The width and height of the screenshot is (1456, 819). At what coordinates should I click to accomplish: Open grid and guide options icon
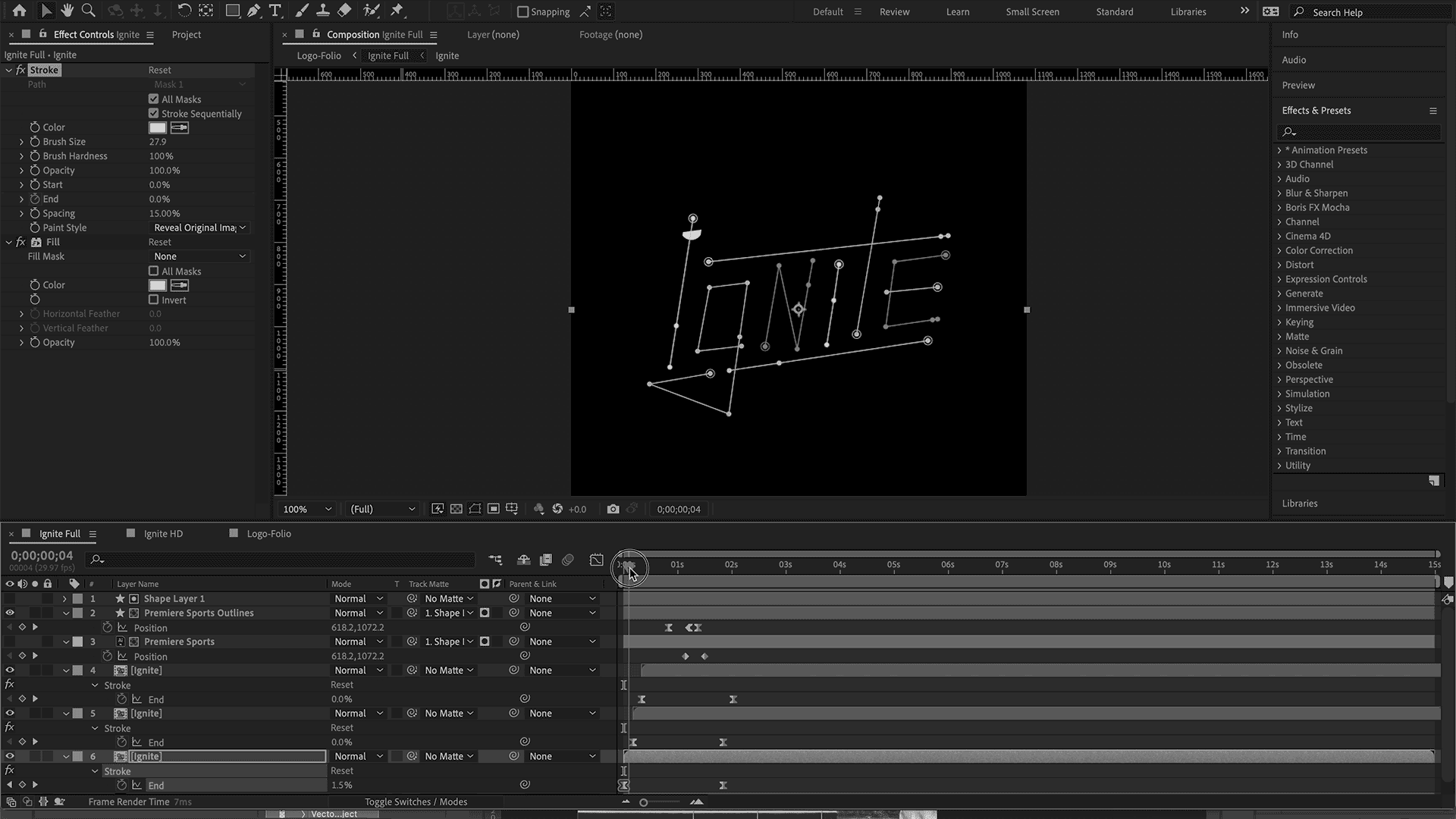pos(512,509)
